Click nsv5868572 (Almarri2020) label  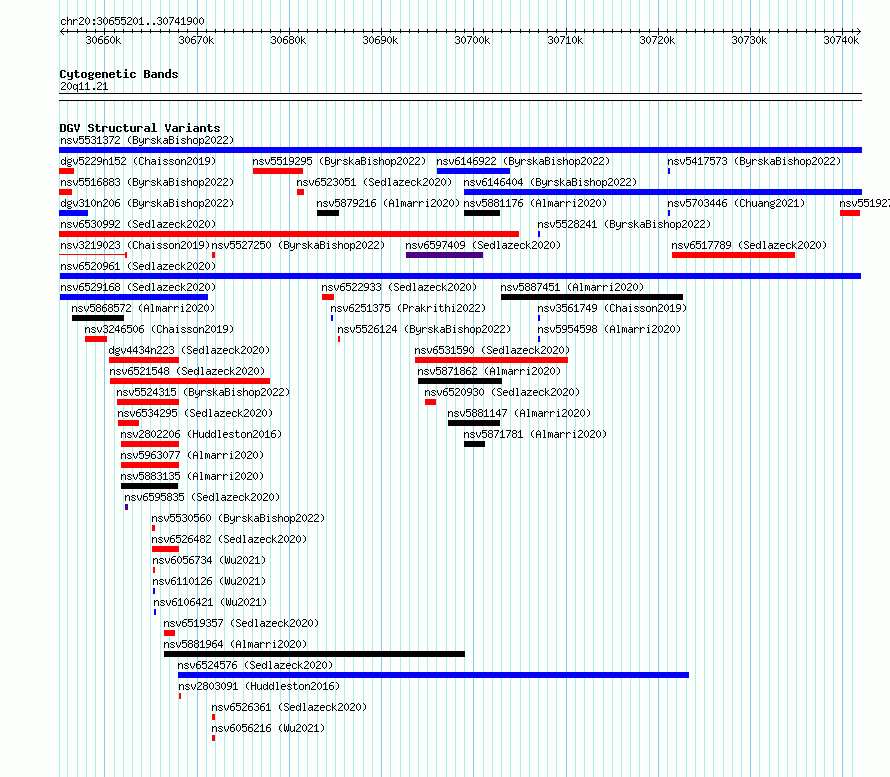coord(143,308)
